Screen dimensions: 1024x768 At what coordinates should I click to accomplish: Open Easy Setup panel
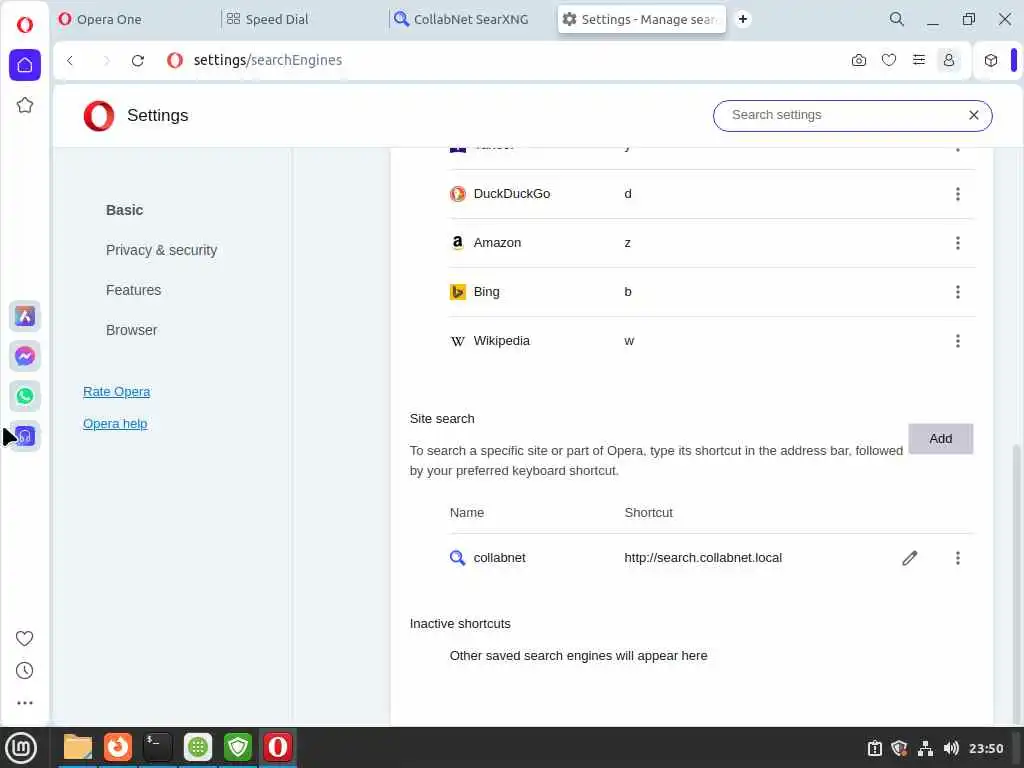pos(919,60)
